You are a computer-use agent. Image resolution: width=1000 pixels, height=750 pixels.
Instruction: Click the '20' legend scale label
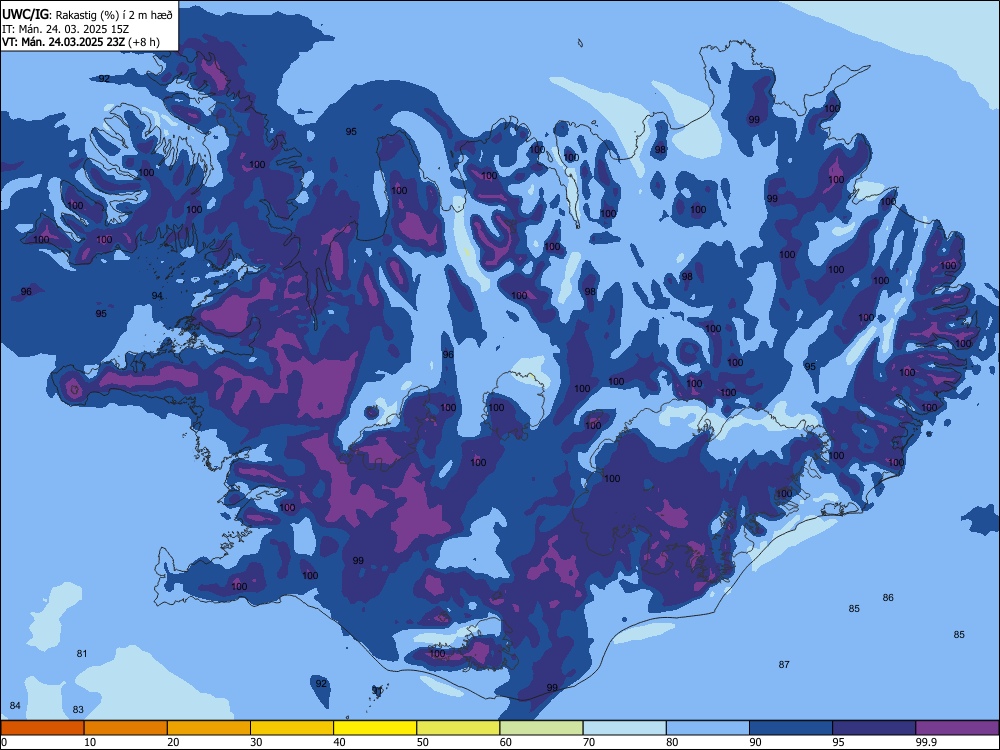tap(173, 742)
